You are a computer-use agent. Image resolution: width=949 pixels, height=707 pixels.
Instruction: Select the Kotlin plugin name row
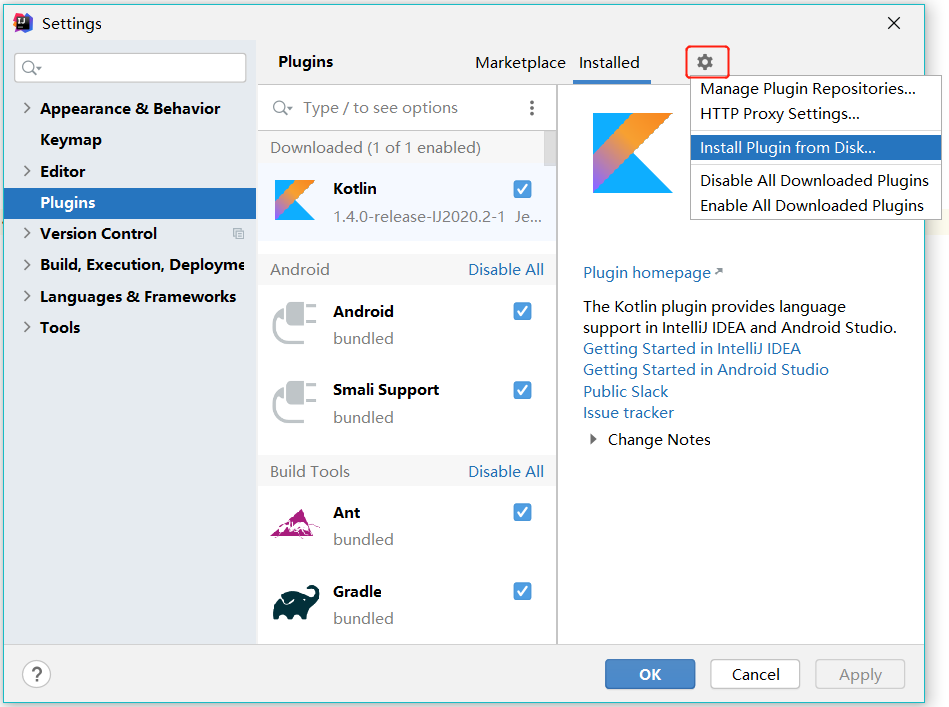pyautogui.click(x=355, y=189)
